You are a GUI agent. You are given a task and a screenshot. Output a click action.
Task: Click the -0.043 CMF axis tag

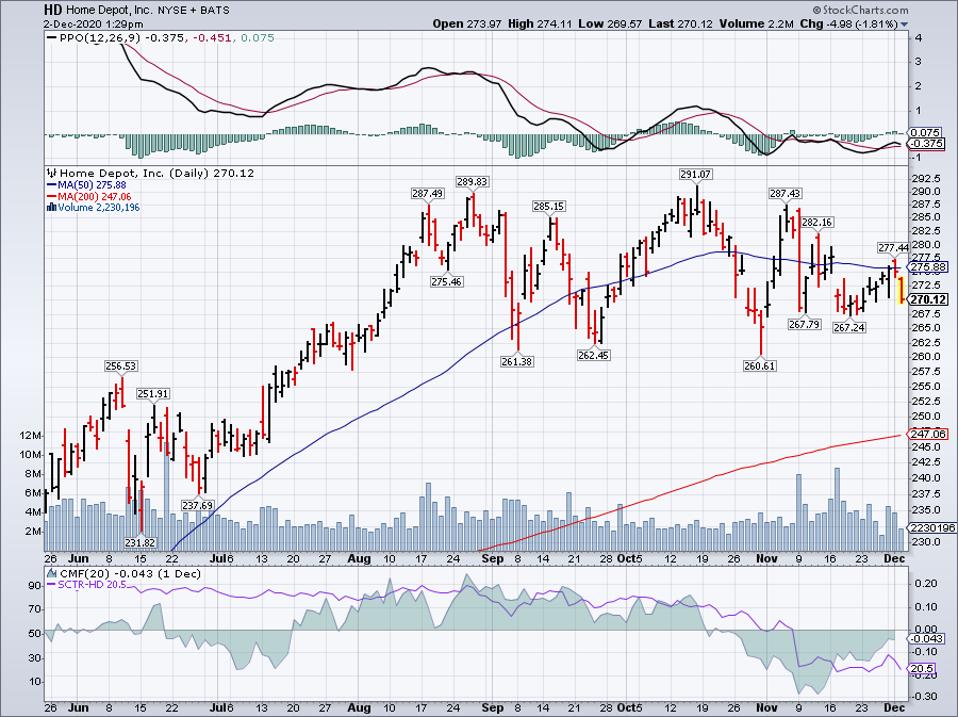[x=926, y=639]
